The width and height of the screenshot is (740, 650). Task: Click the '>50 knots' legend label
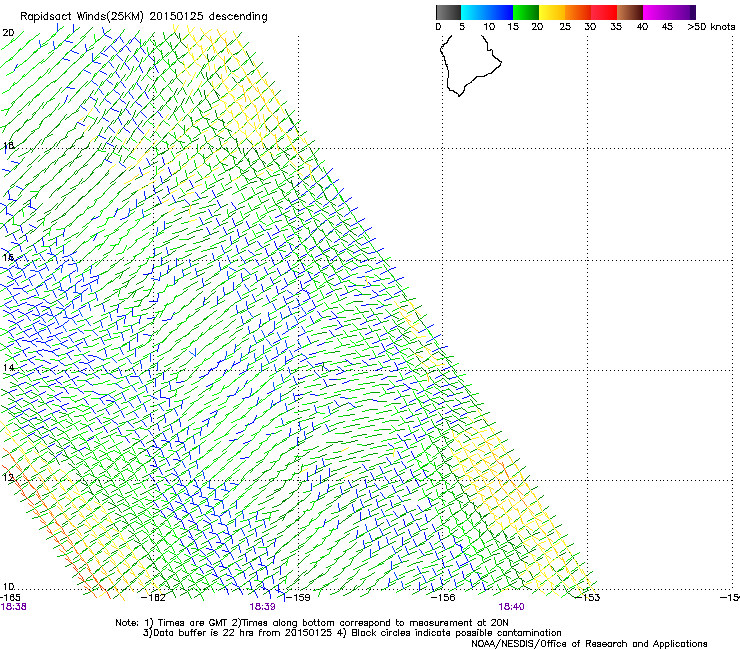point(711,27)
